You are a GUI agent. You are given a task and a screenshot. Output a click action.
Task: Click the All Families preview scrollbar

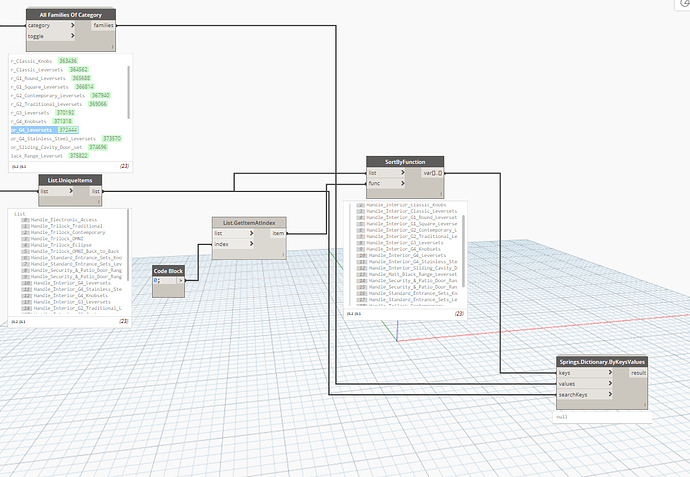coord(128,92)
